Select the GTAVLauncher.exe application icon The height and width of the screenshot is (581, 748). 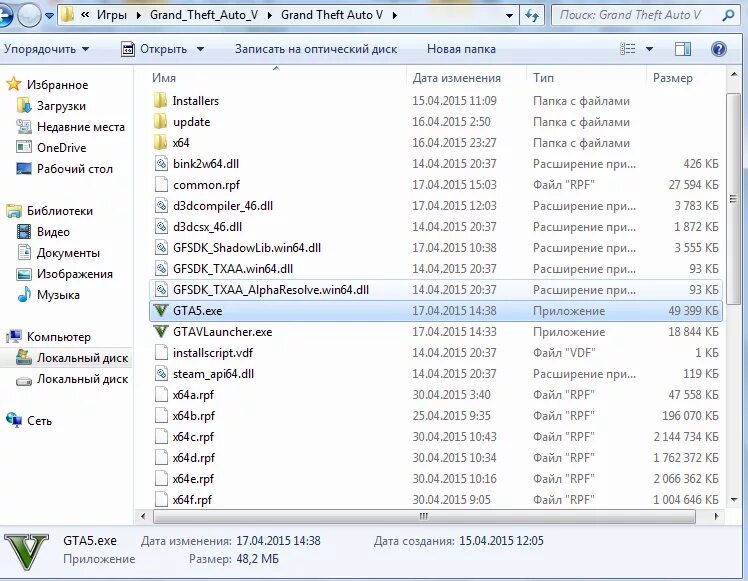tap(161, 332)
